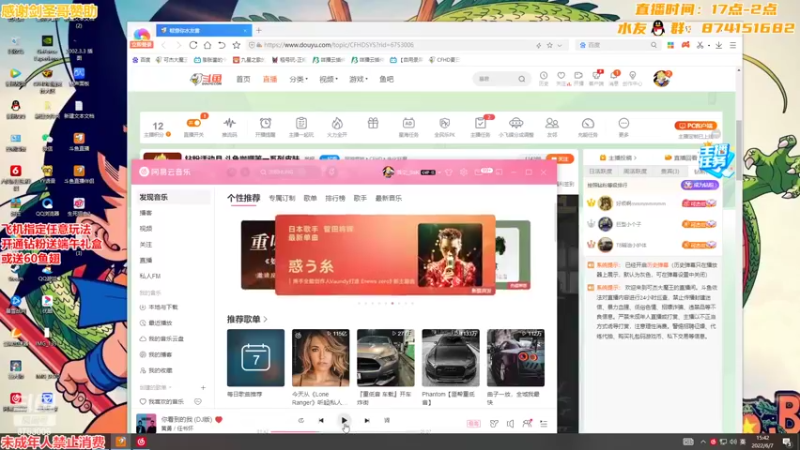Open the 游戏 dropdown on Douyu navbar
Image resolution: width=800 pixels, height=450 pixels.
click(x=358, y=79)
